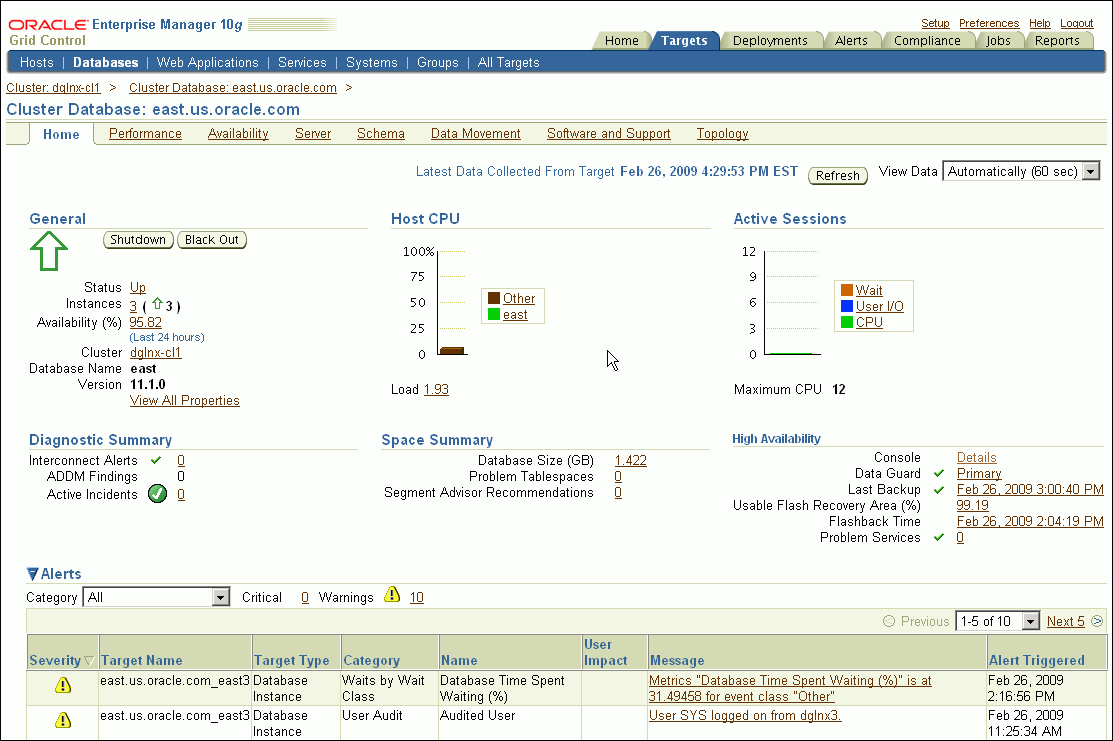This screenshot has height=741, width=1113.
Task: Select All Targets in the subnavigation bar
Action: tap(508, 62)
